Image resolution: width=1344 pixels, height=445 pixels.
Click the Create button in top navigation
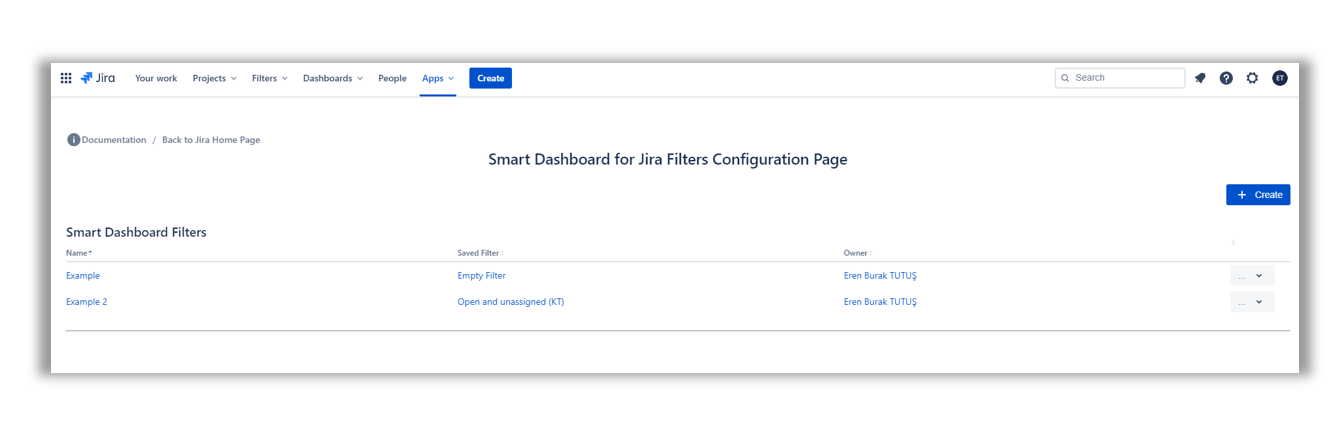[490, 78]
